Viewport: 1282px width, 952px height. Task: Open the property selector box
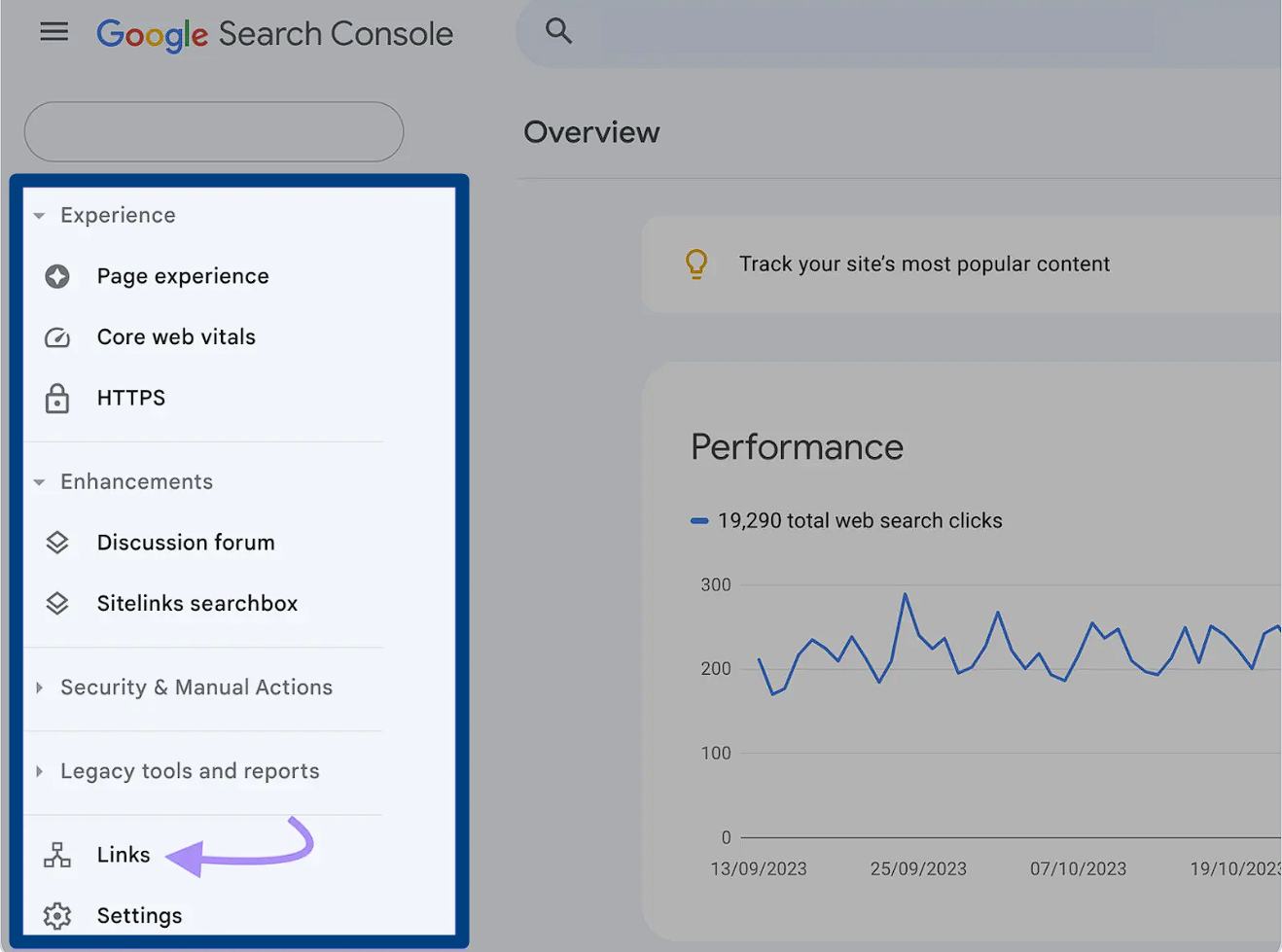(x=214, y=131)
